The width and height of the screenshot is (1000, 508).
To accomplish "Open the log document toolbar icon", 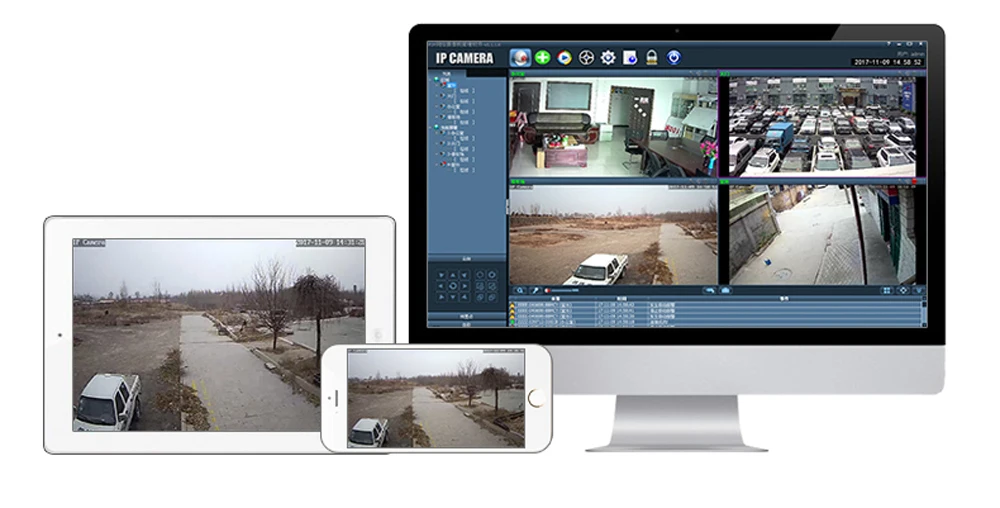I will click(x=629, y=57).
